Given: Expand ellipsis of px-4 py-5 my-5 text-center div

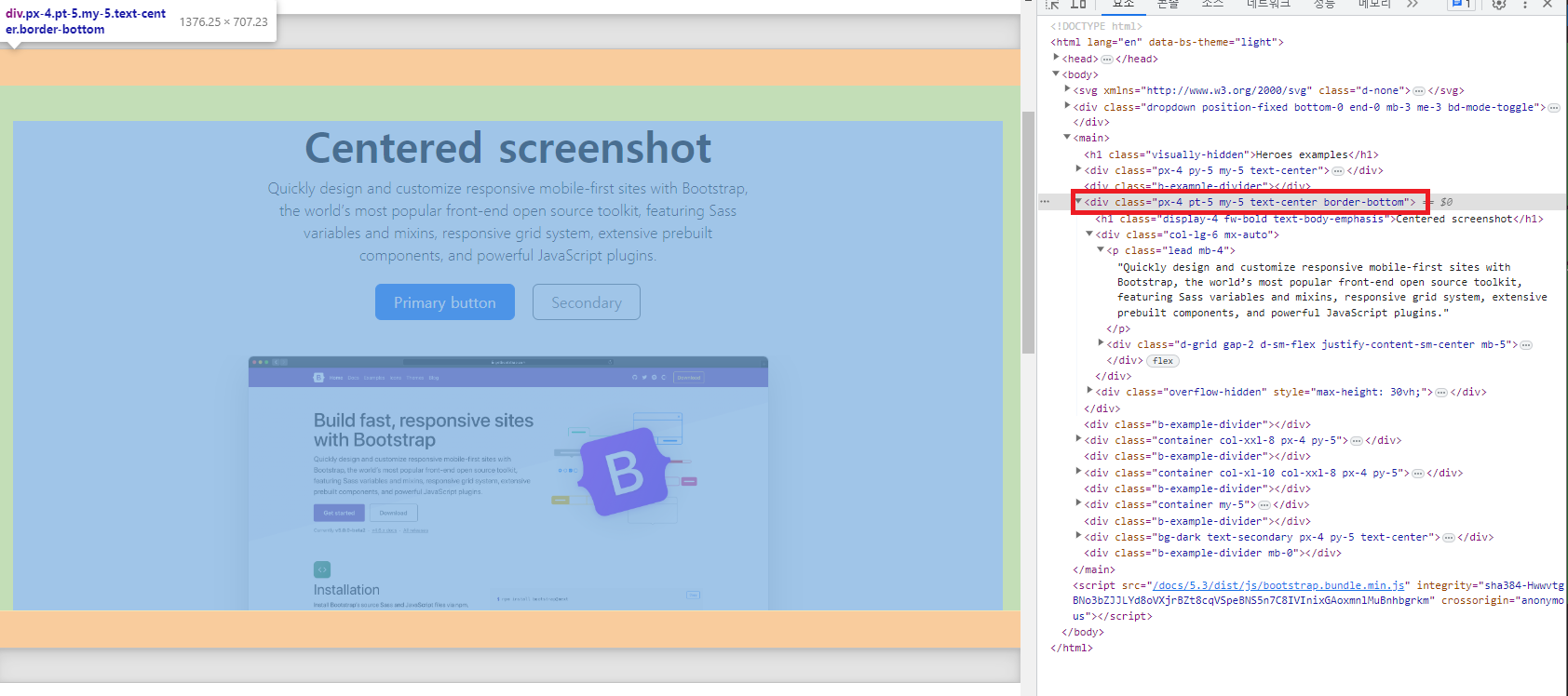Looking at the screenshot, I should coord(1338,171).
